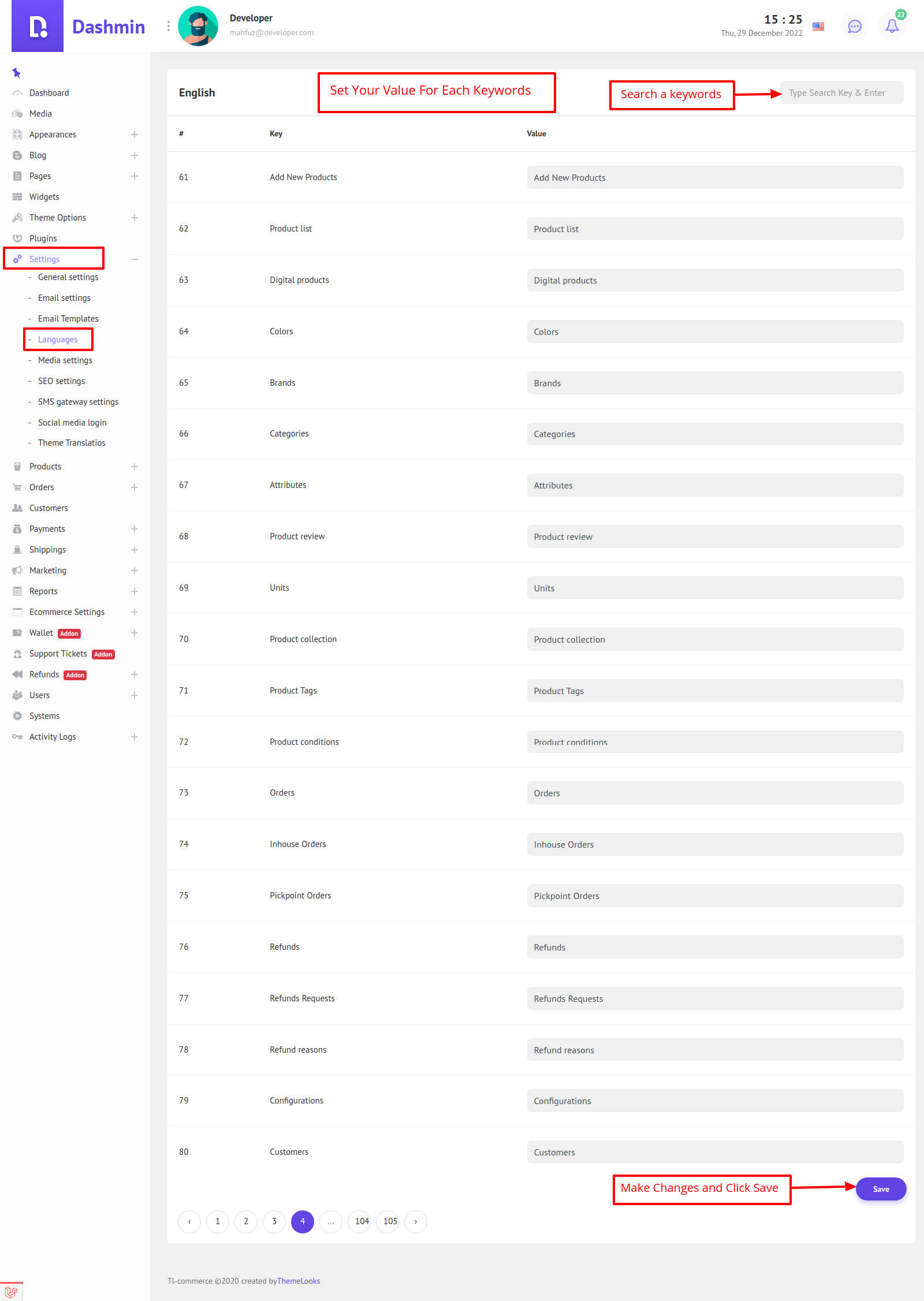This screenshot has height=1301, width=924.
Task: Click the notification bell icon
Action: point(892,26)
